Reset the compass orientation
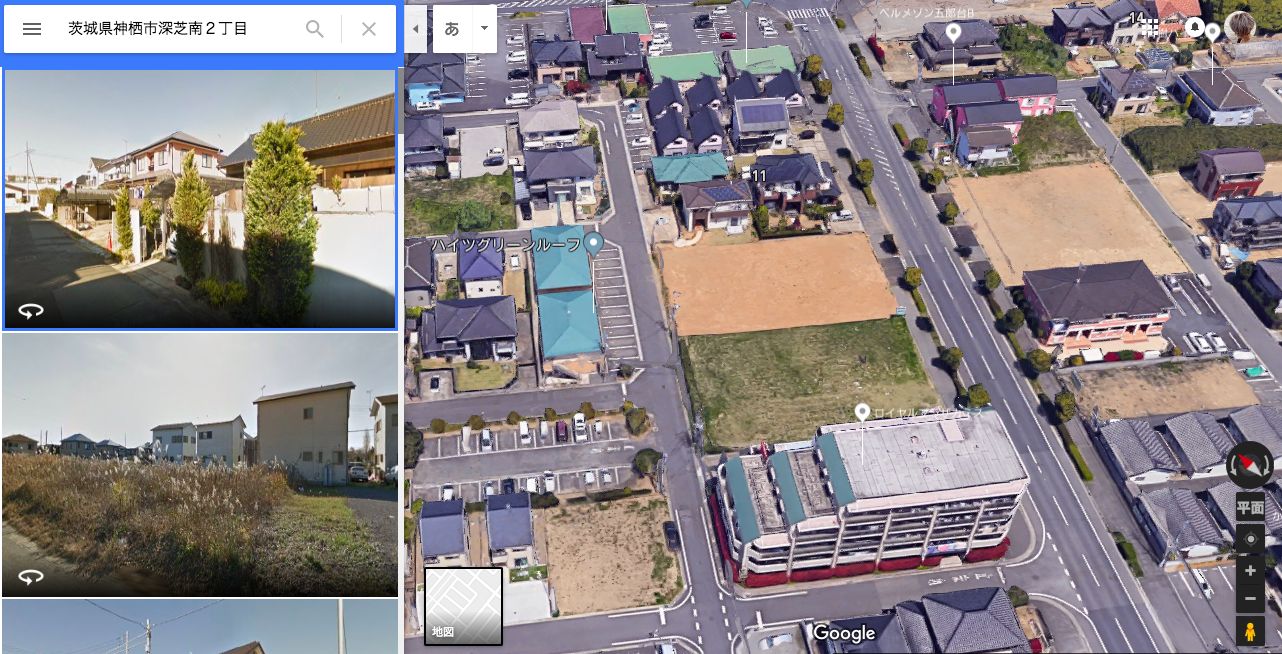1282x654 pixels. tap(1249, 464)
